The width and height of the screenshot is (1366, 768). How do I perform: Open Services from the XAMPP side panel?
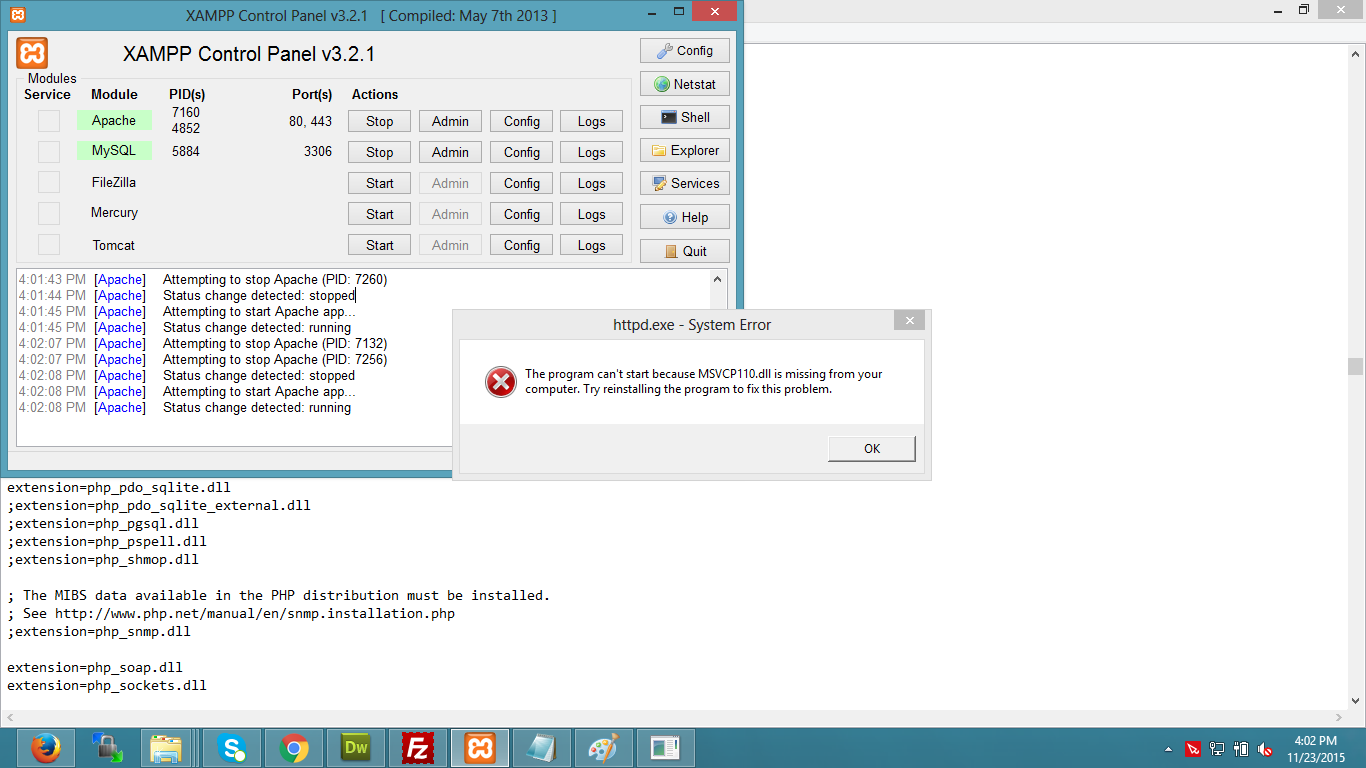pyautogui.click(x=685, y=183)
